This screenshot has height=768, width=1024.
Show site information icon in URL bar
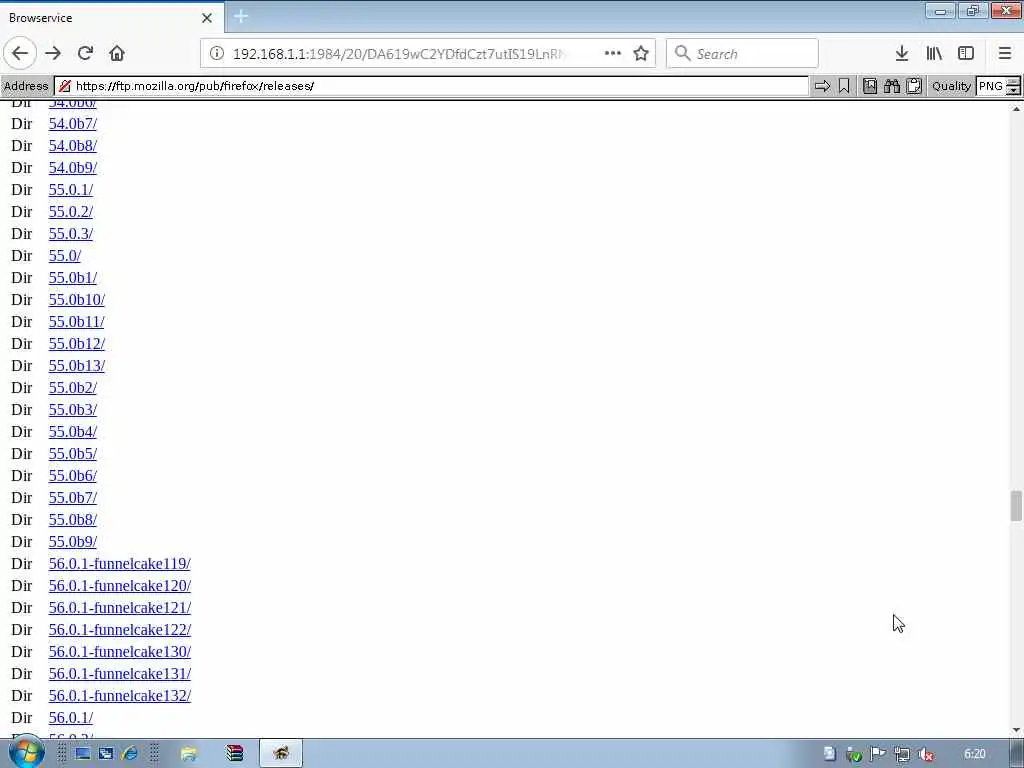[x=217, y=54]
